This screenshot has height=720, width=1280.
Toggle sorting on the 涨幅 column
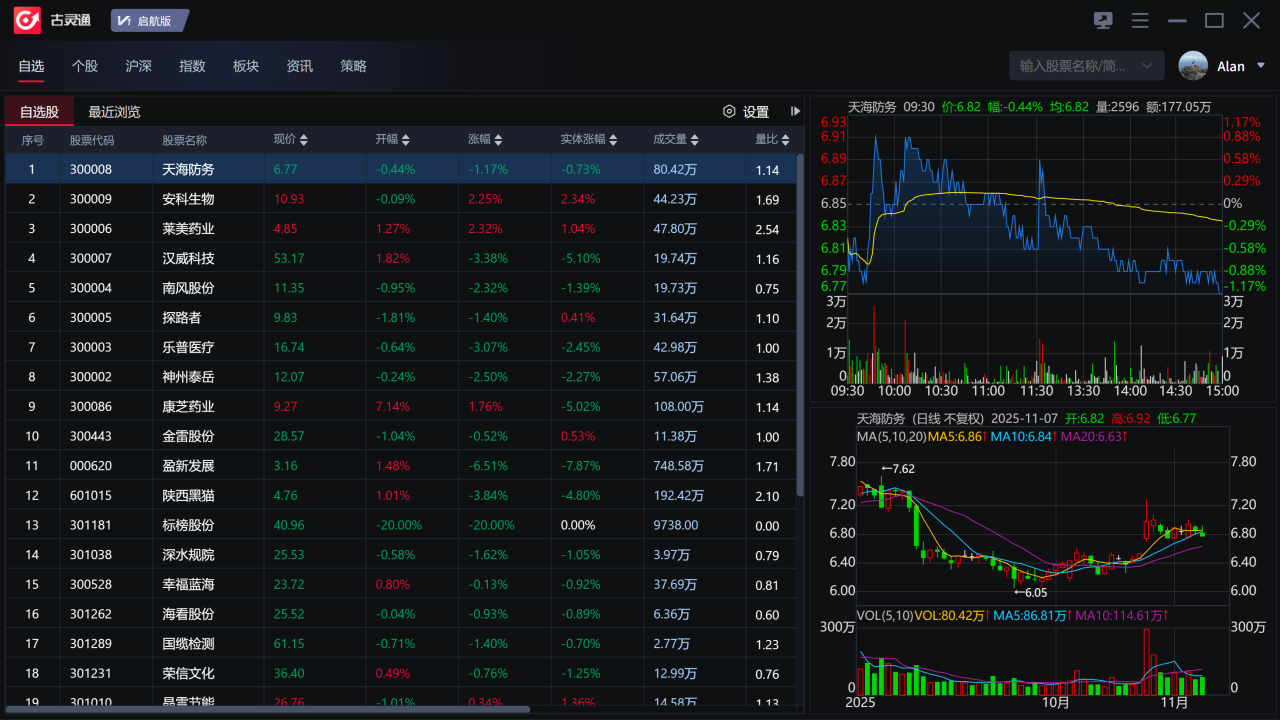(498, 140)
